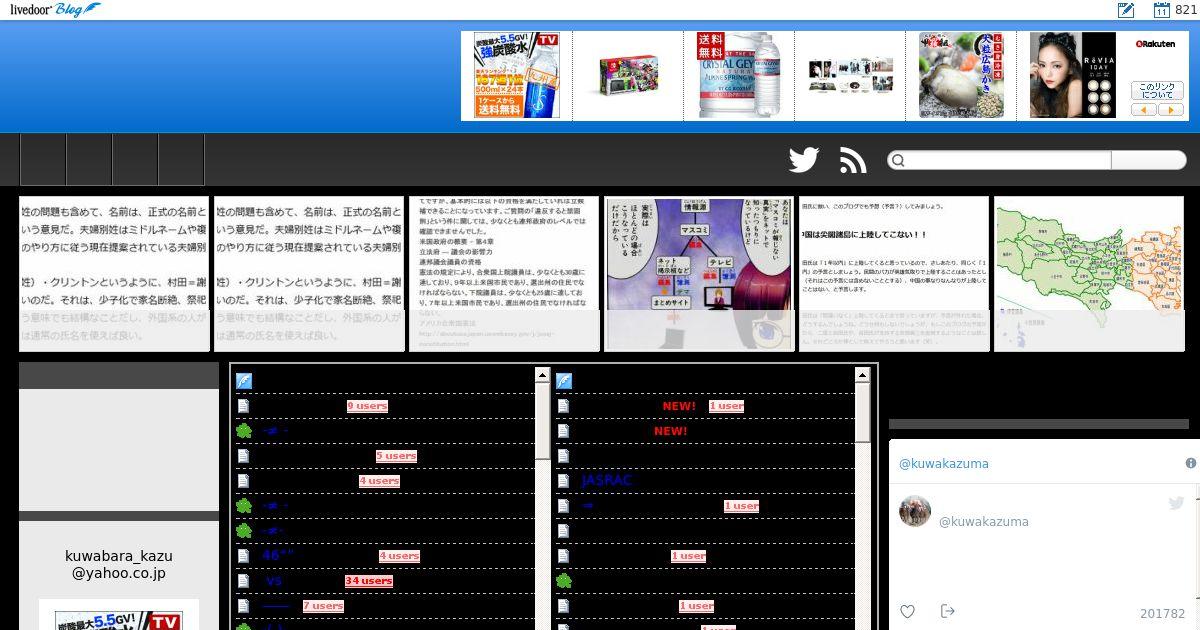Open the Crystal Geyser water ad
The width and height of the screenshot is (1200, 630).
(739, 75)
